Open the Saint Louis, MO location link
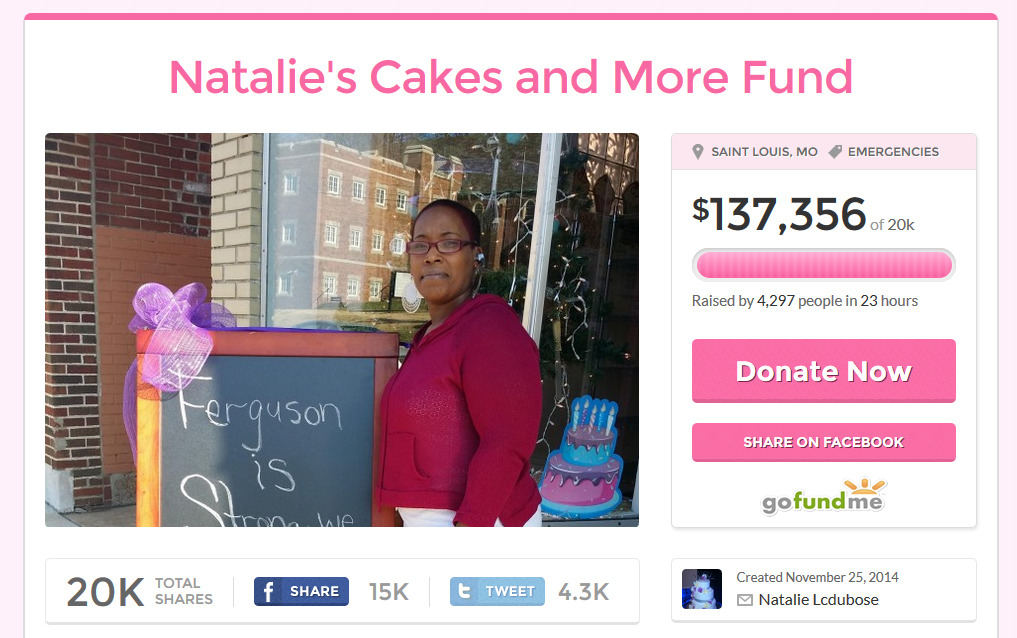Image resolution: width=1017 pixels, height=638 pixels. coord(764,152)
